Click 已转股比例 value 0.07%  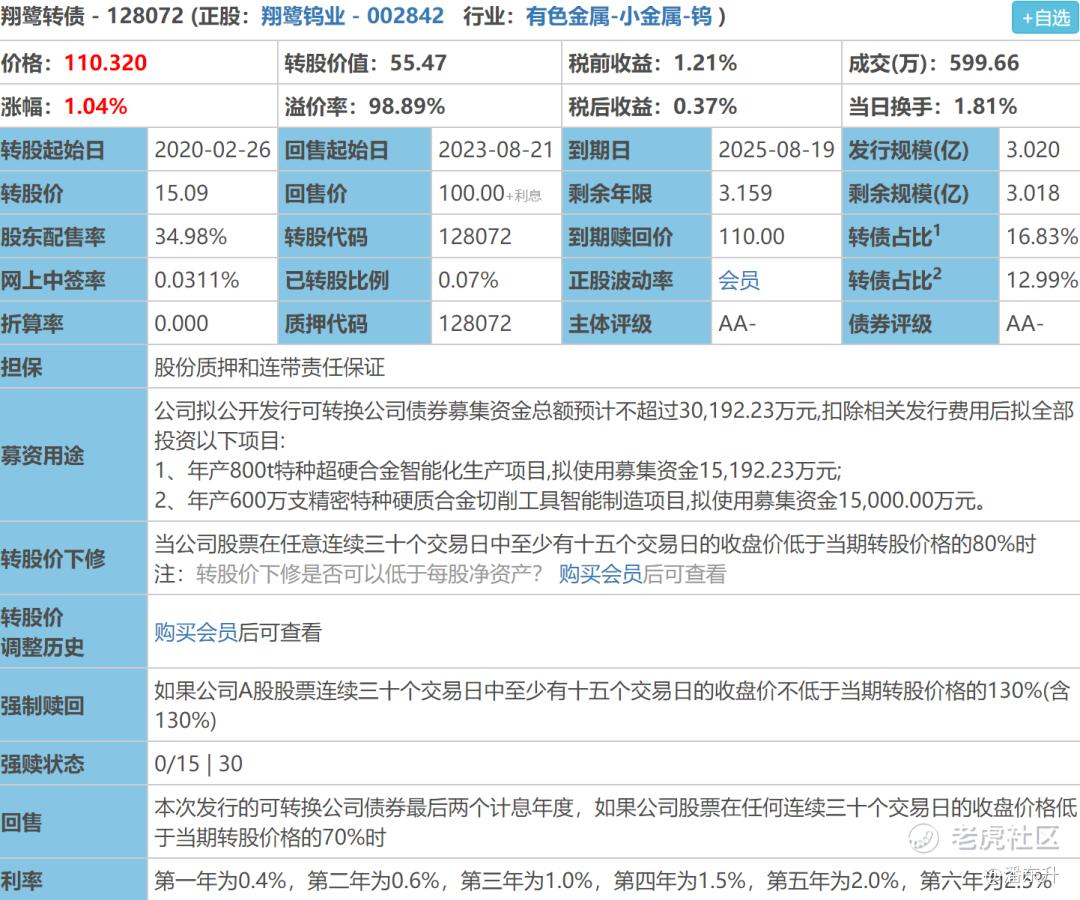[468, 280]
